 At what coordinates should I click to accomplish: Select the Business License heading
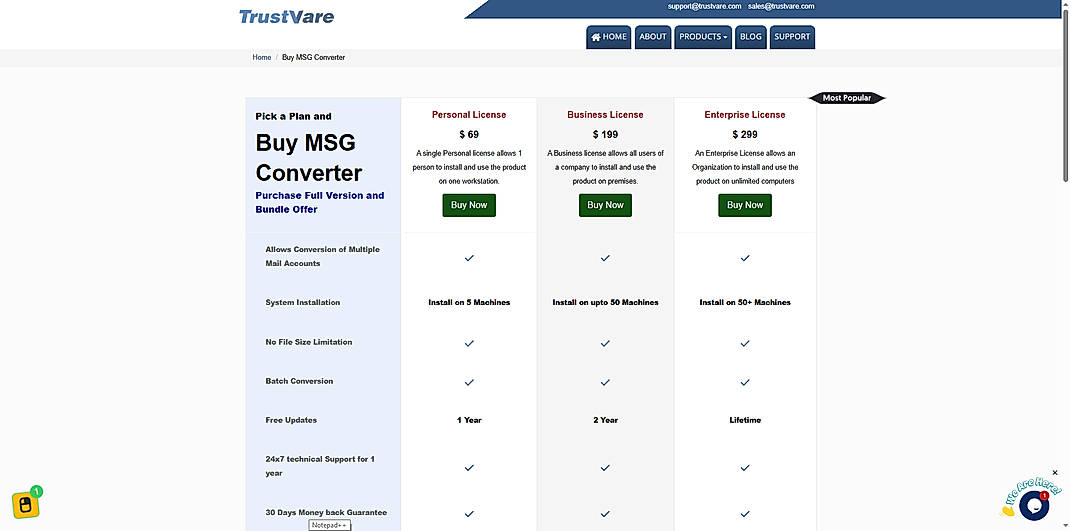(605, 115)
